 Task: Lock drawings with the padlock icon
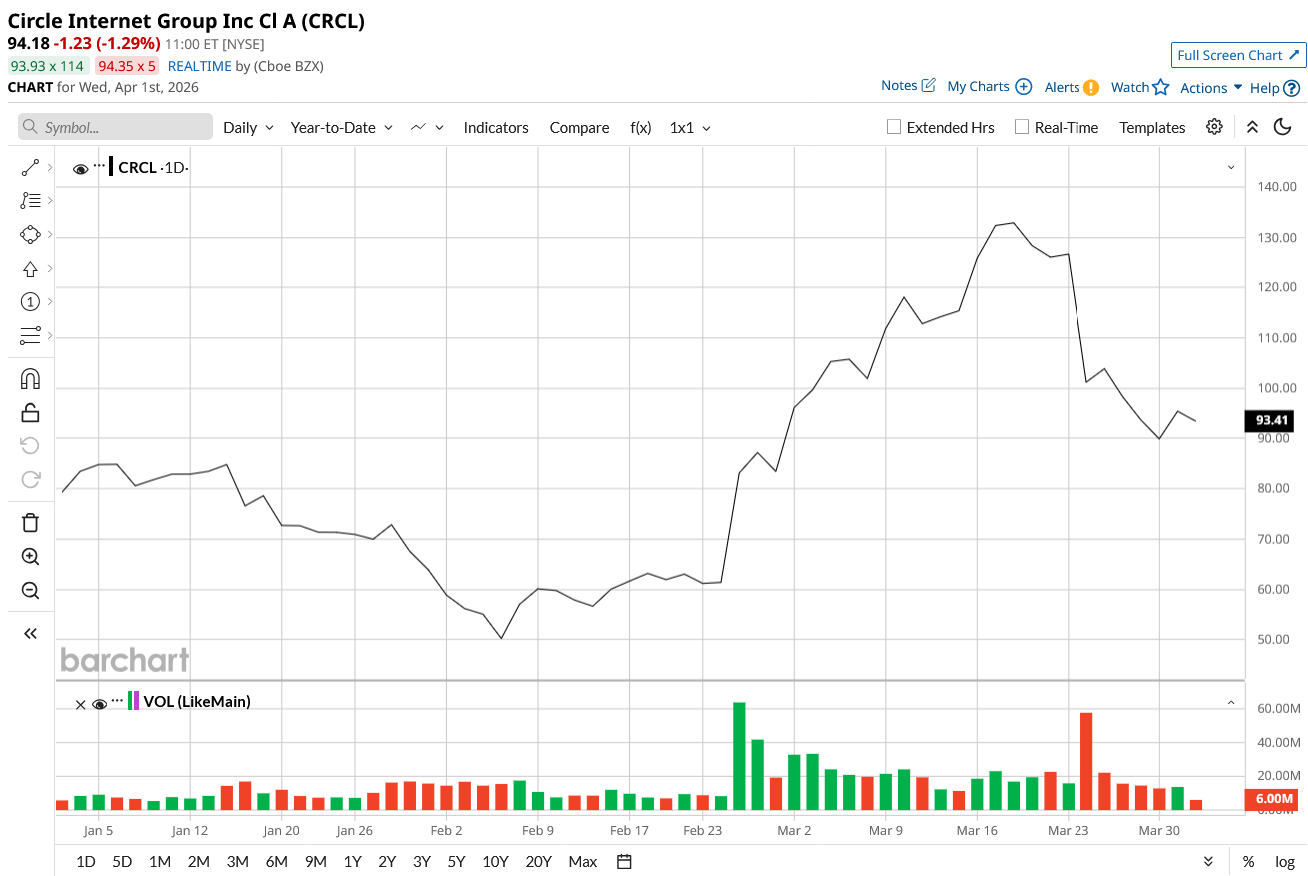30,412
